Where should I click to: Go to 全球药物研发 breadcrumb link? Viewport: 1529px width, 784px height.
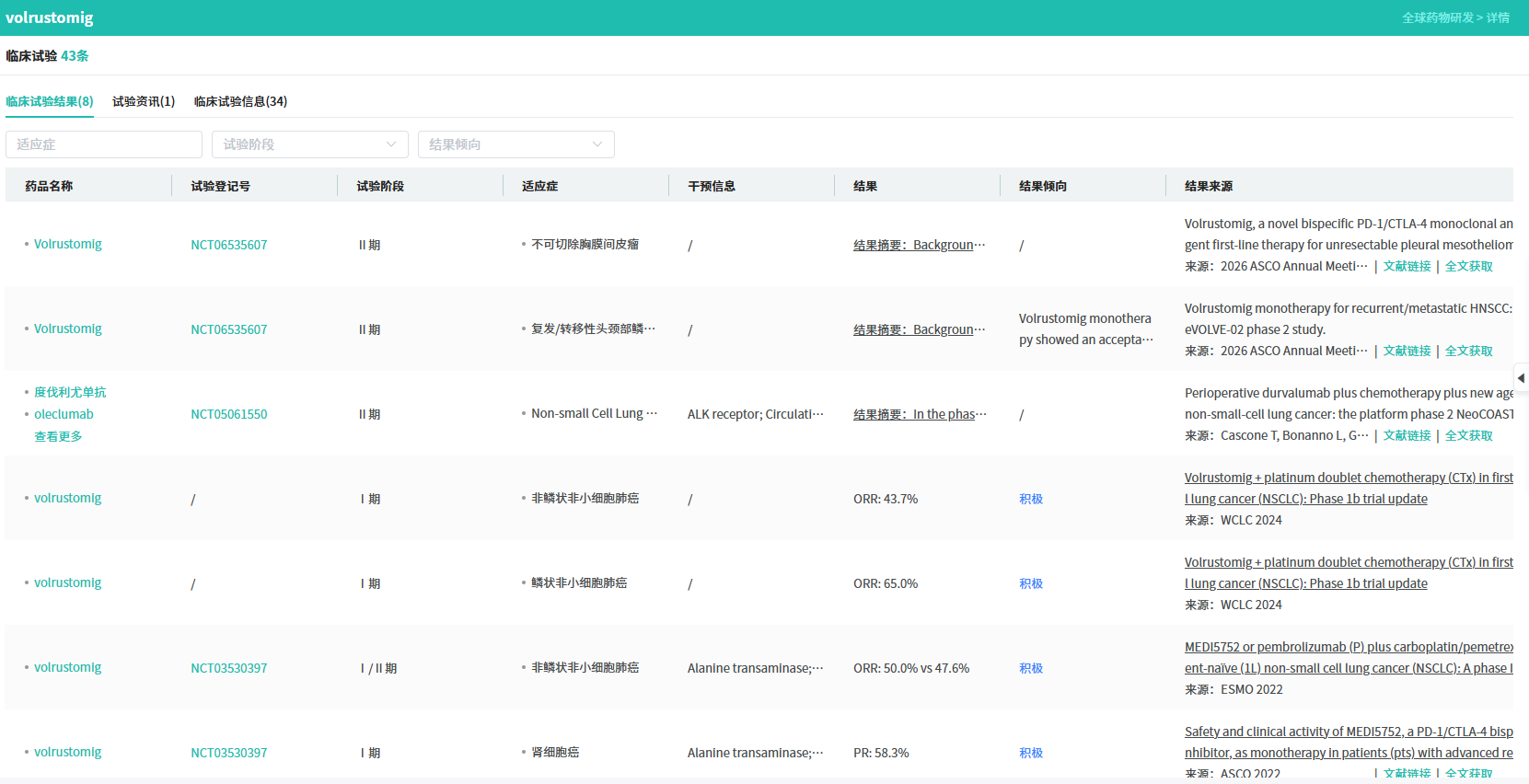pos(1437,17)
